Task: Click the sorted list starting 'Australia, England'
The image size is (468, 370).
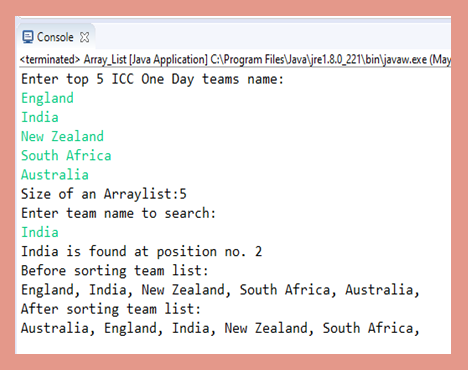Action: click(220, 328)
